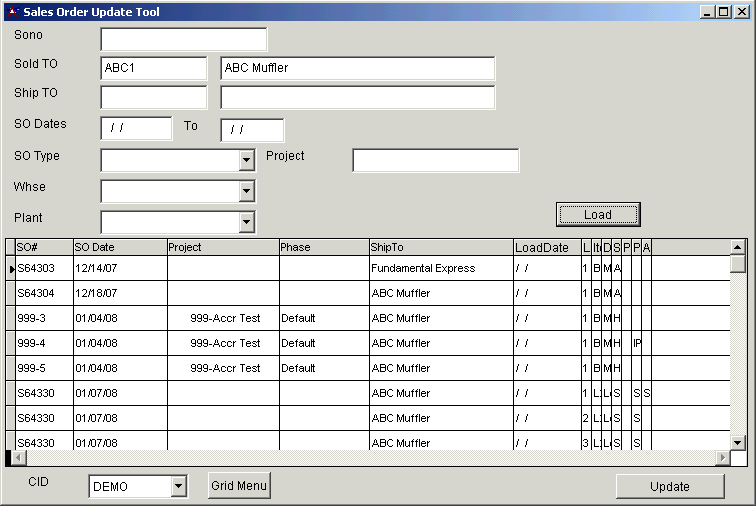Image resolution: width=756 pixels, height=506 pixels.
Task: Click the Project text field
Action: point(435,160)
